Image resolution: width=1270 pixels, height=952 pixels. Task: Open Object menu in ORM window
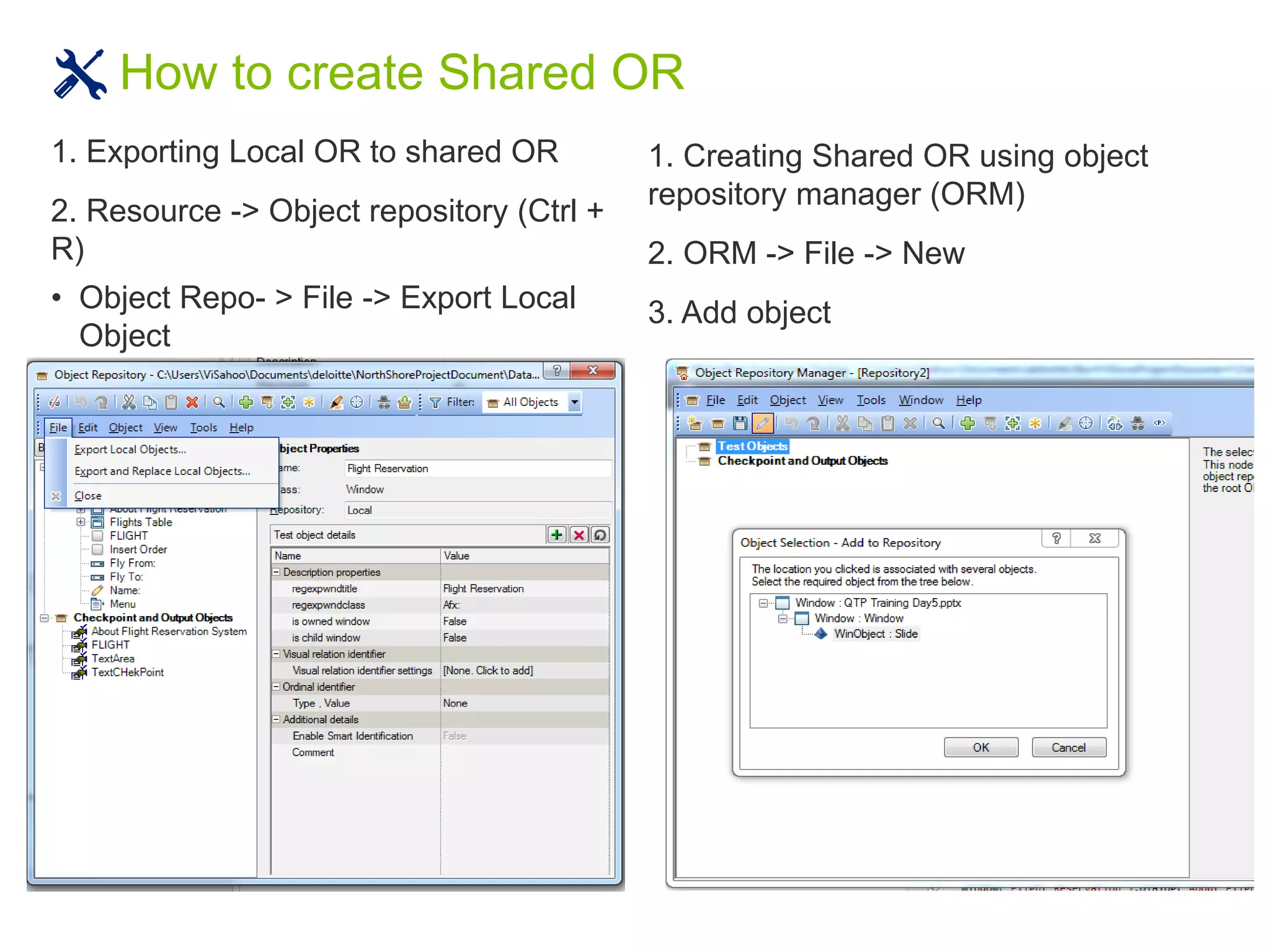pos(788,400)
